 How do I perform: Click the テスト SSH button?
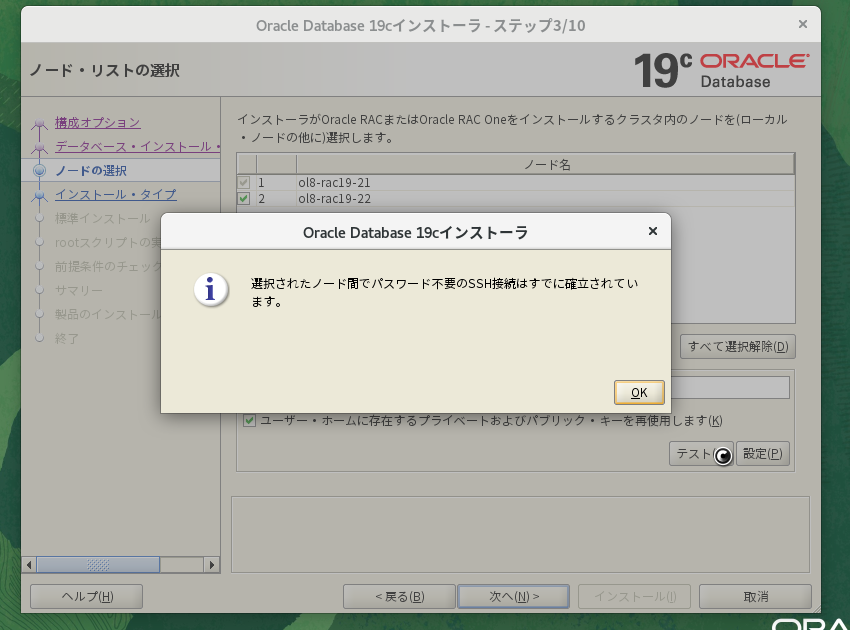pos(701,453)
